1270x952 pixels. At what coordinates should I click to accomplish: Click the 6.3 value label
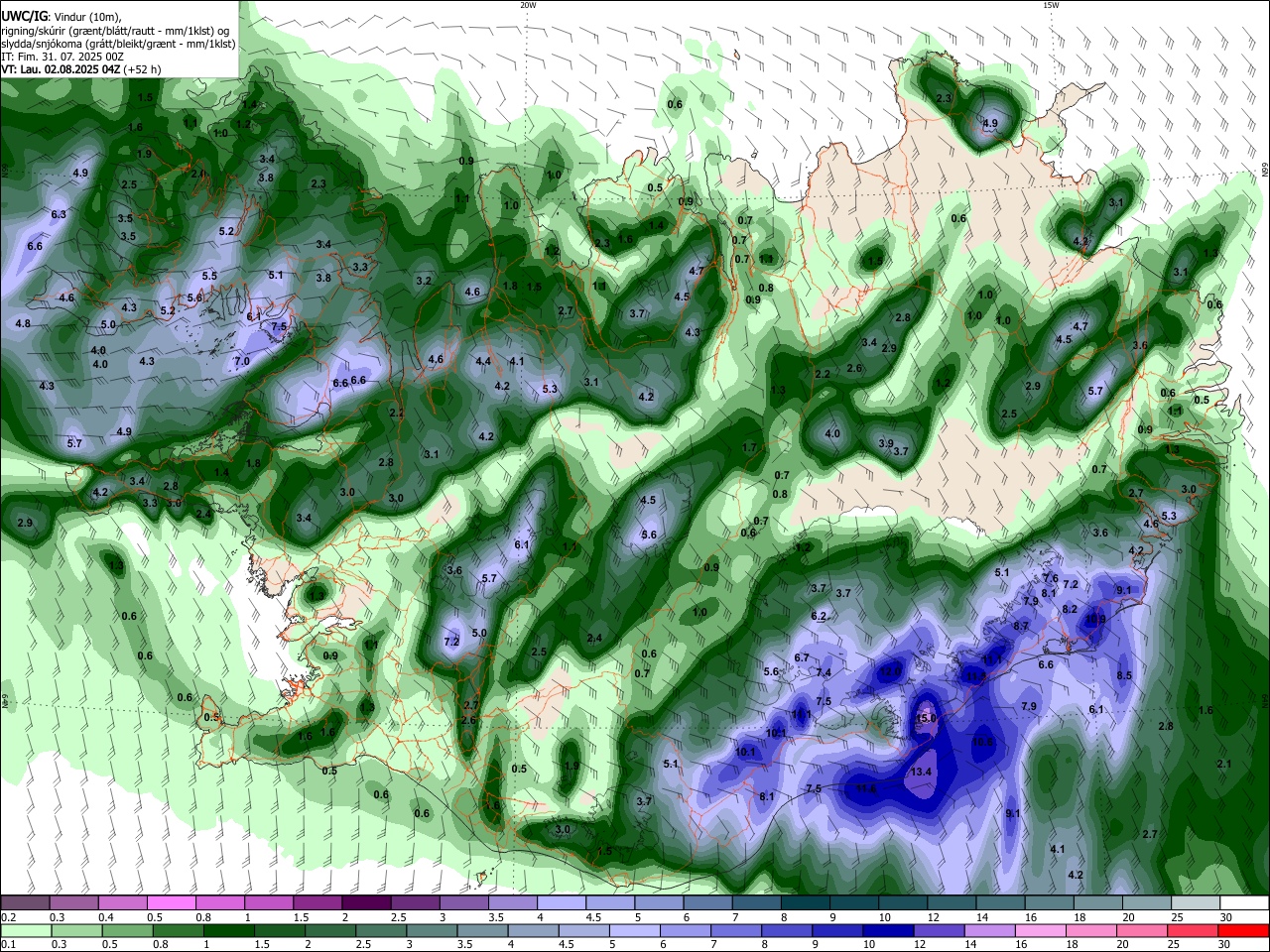coord(59,214)
